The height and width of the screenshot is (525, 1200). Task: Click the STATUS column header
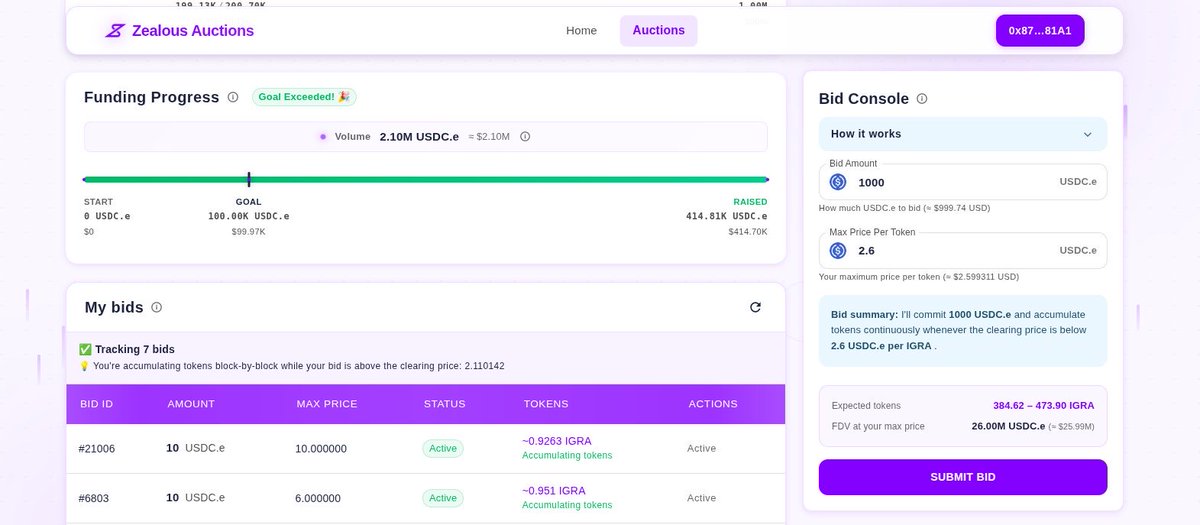pos(445,404)
